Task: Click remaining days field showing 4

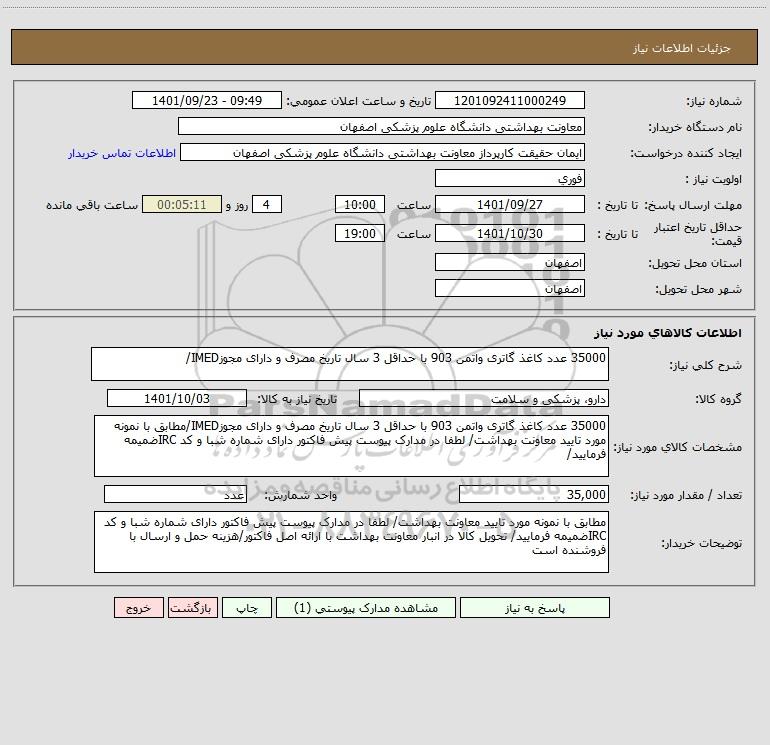Action: click(267, 204)
